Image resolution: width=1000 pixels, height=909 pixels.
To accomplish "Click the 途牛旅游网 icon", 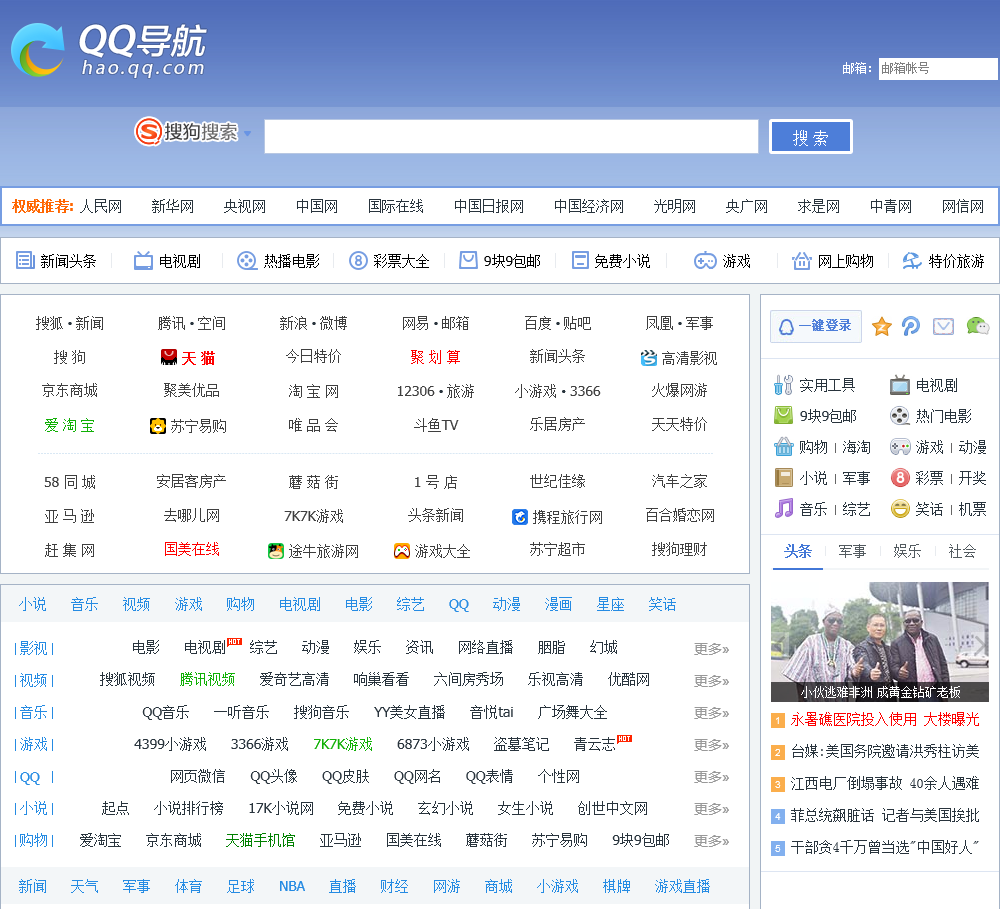I will pos(276,551).
